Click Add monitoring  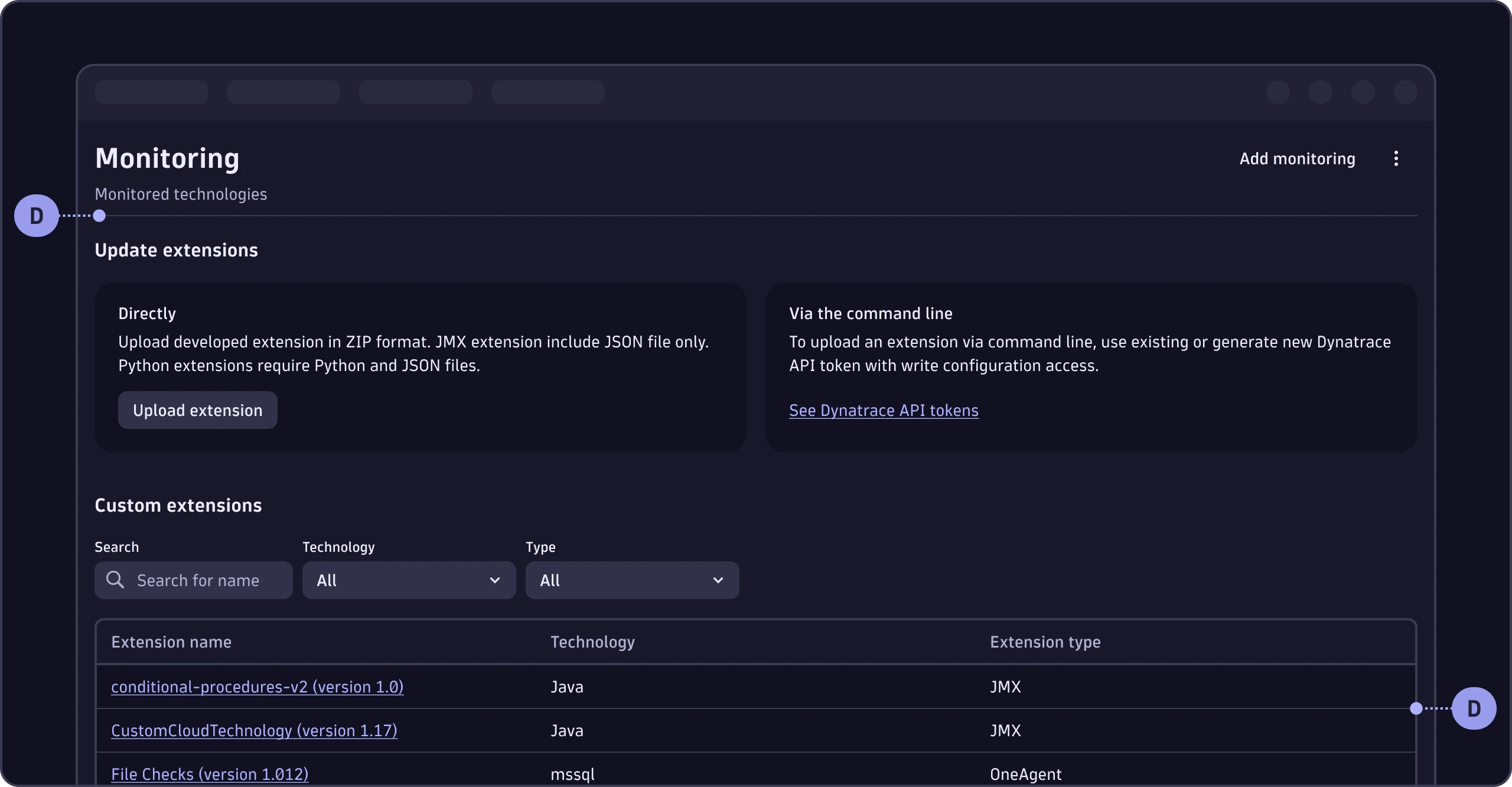(1297, 158)
